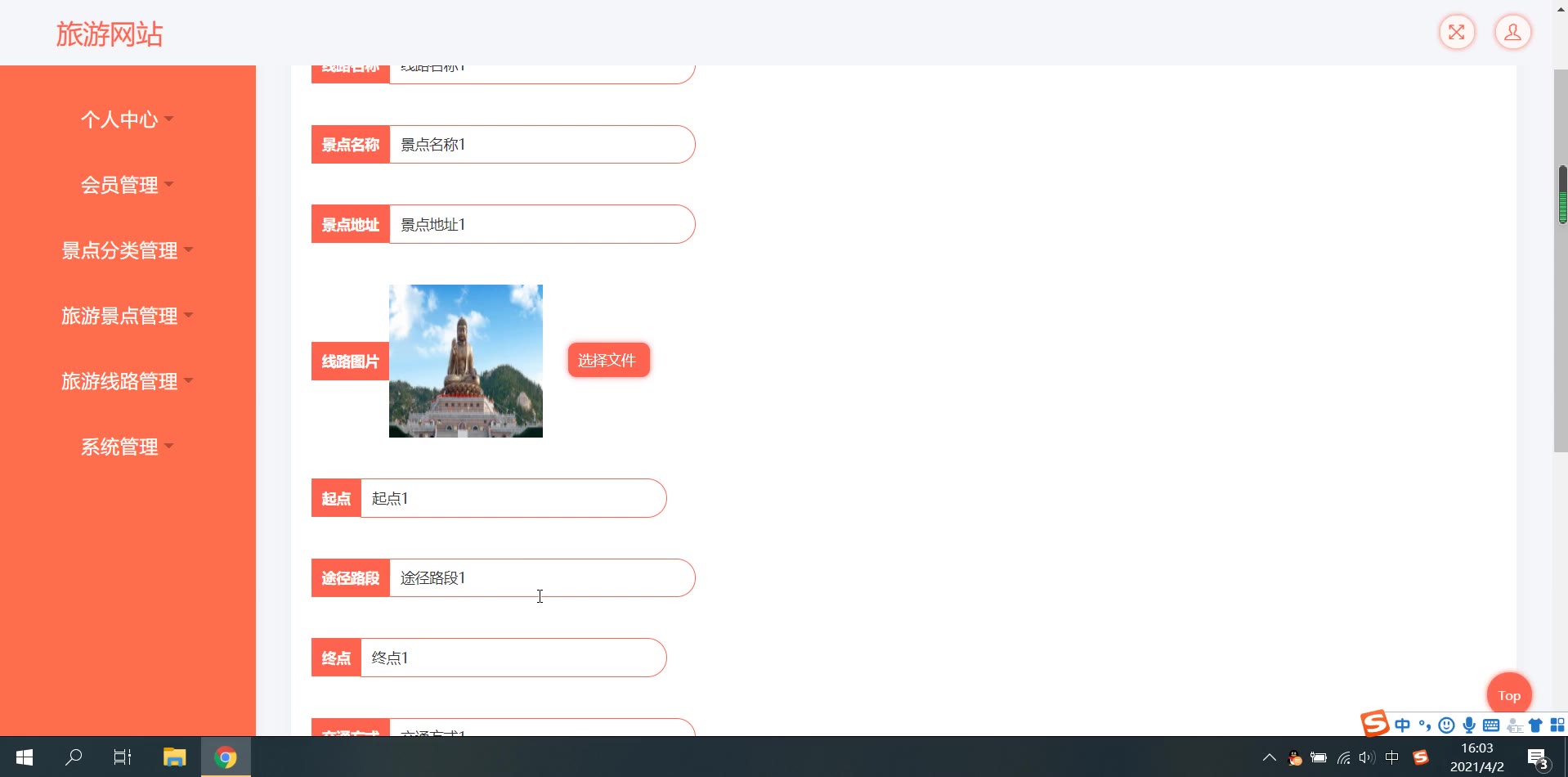Click the battery tray icon
This screenshot has width=1568, height=777.
pos(1319,758)
